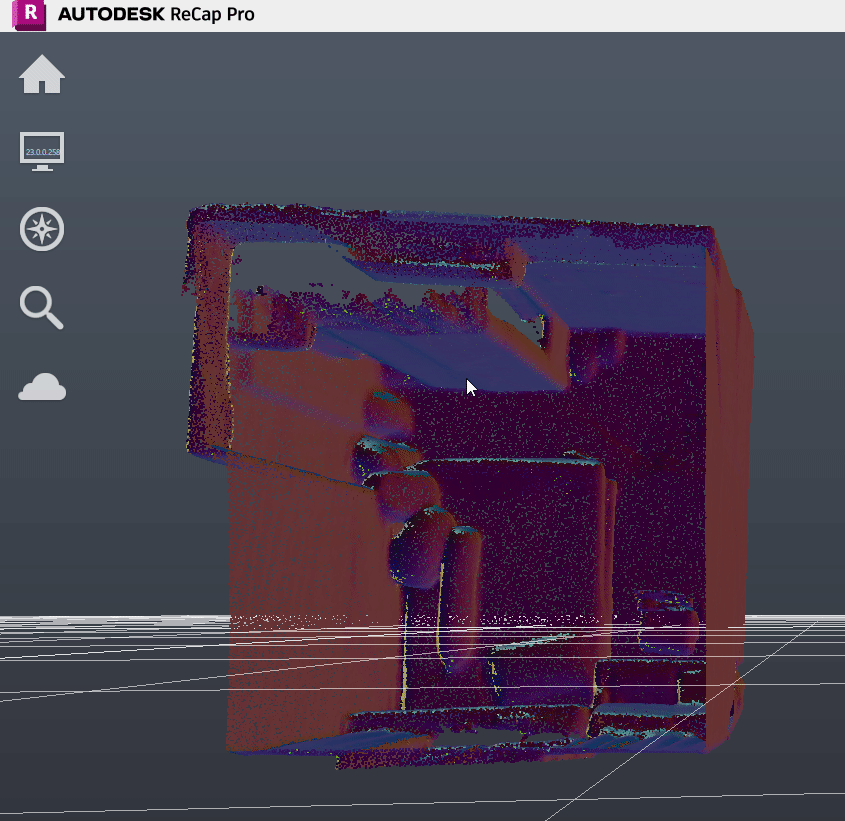Click the cloud icon in sidebar

(42, 387)
